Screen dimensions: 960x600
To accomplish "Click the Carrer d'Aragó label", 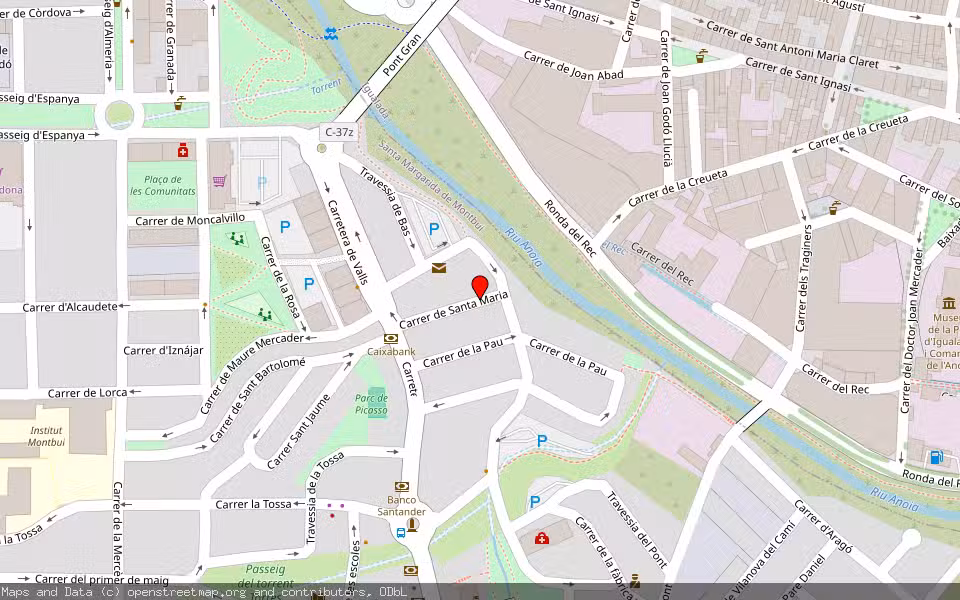I will click(823, 526).
